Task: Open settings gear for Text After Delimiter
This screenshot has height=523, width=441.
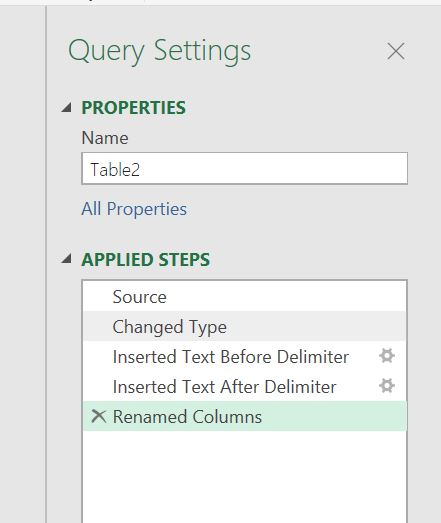Action: [x=387, y=386]
